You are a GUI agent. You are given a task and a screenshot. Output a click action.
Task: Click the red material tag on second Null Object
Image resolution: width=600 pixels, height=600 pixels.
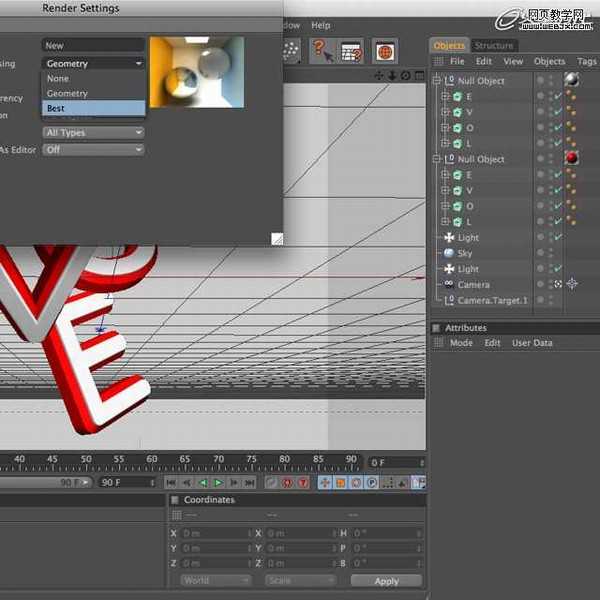573,159
